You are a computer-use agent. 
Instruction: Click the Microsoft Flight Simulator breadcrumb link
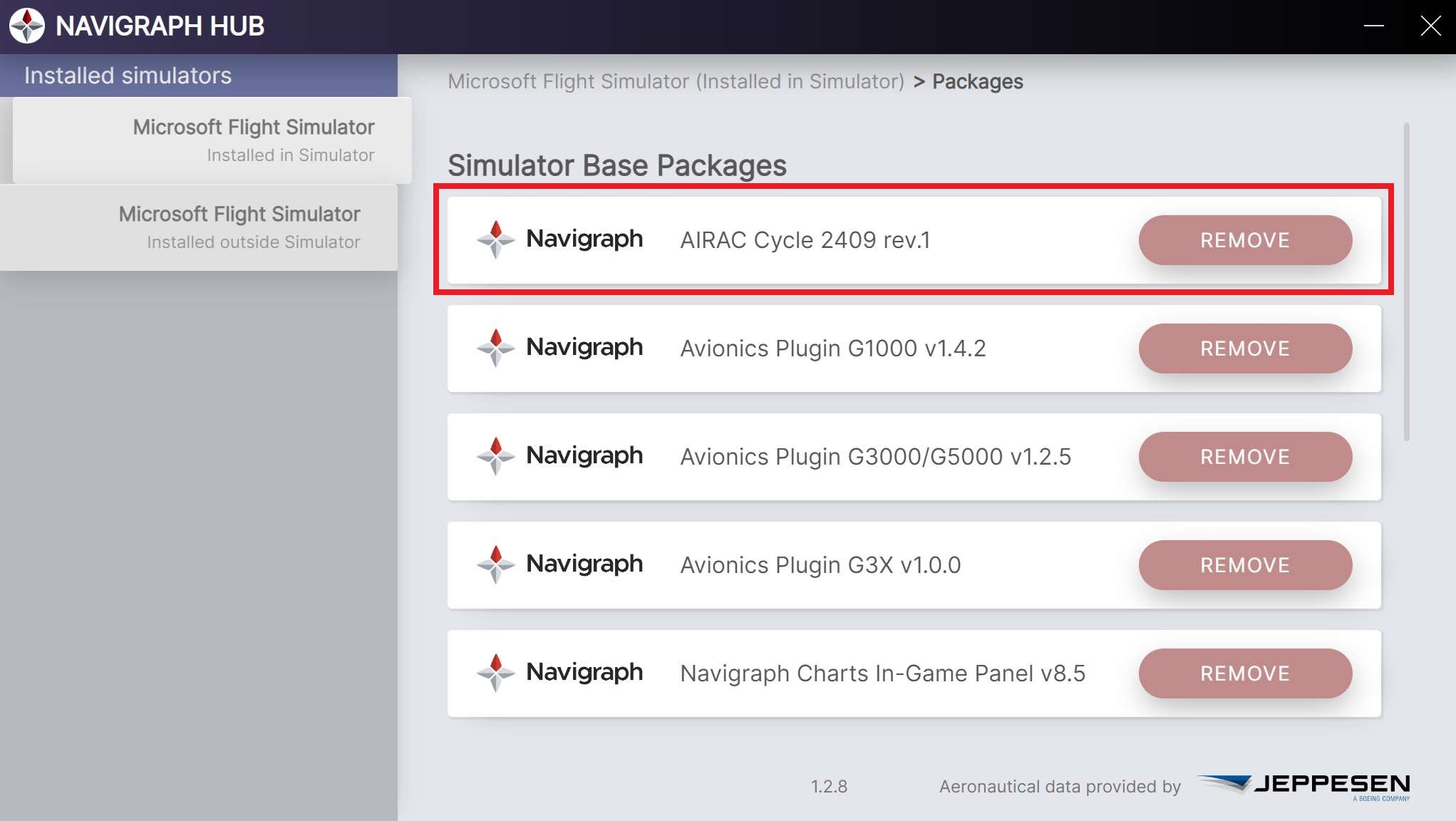pyautogui.click(x=676, y=82)
